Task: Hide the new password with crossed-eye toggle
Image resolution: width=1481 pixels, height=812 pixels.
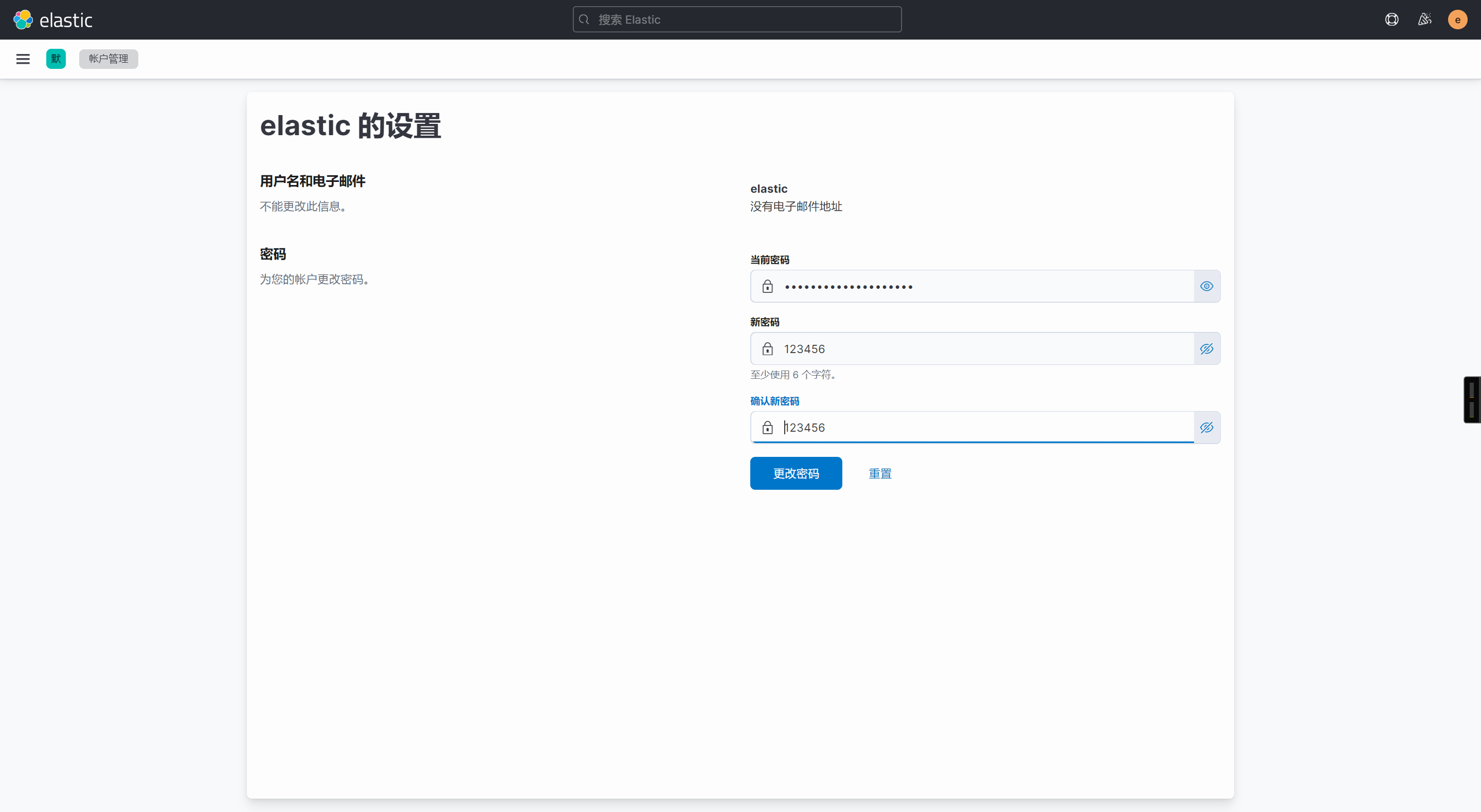Action: click(1207, 349)
